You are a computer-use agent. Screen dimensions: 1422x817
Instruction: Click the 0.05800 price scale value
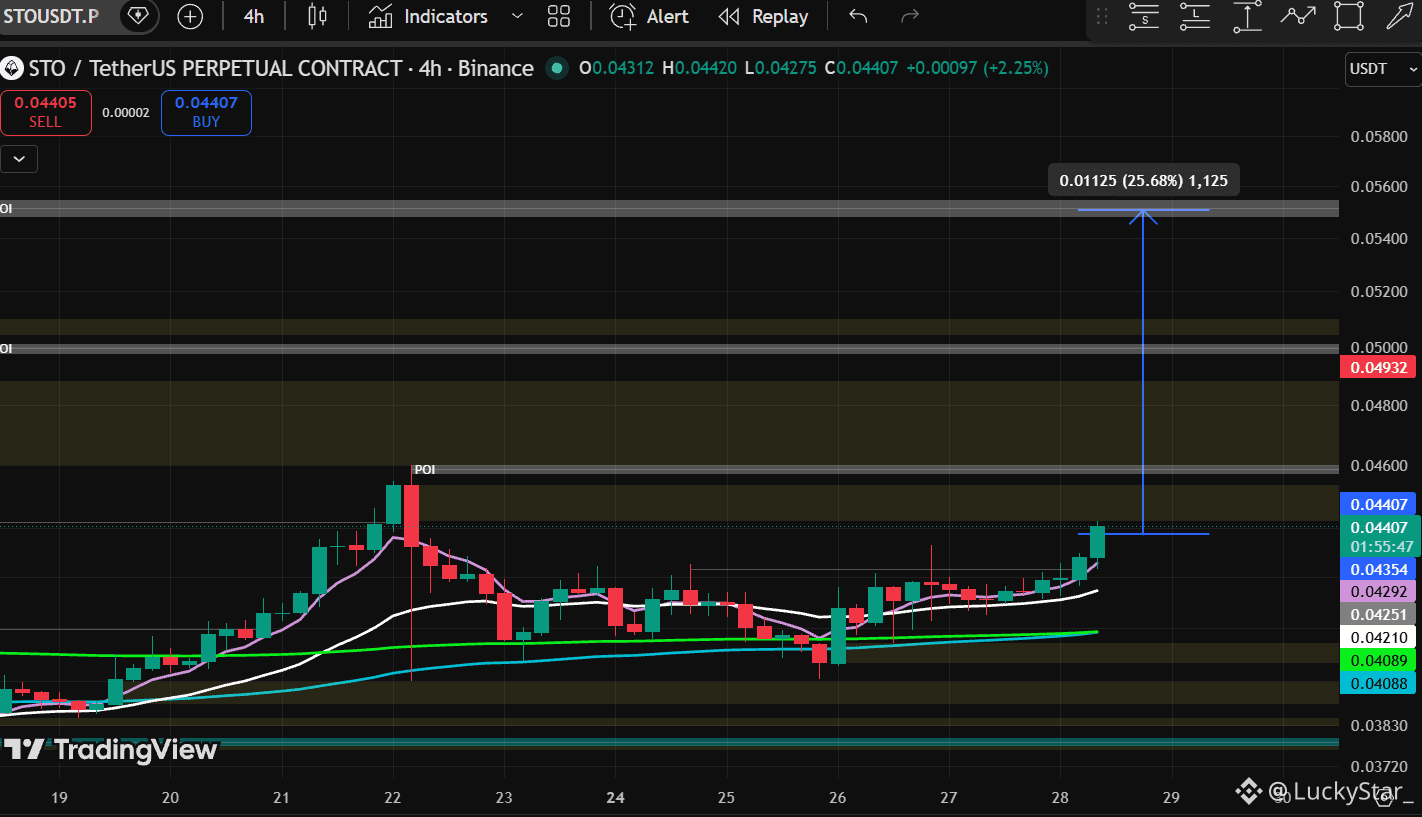pos(1379,135)
